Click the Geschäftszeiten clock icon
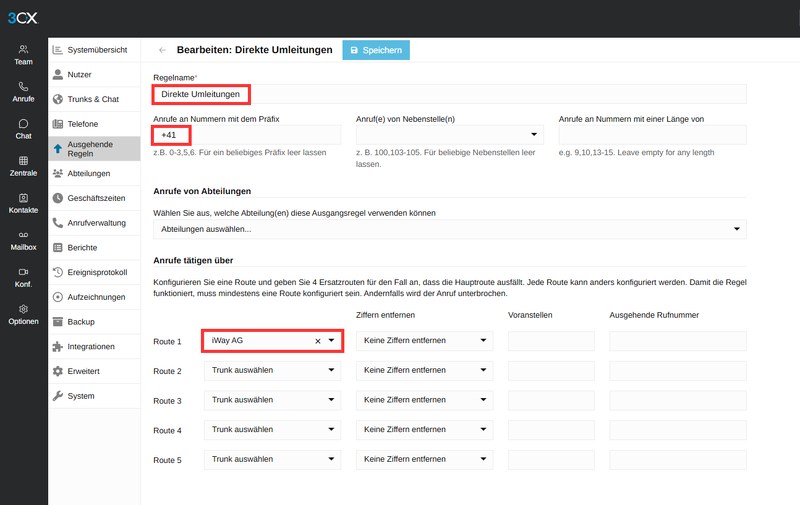This screenshot has width=800, height=505. point(58,198)
